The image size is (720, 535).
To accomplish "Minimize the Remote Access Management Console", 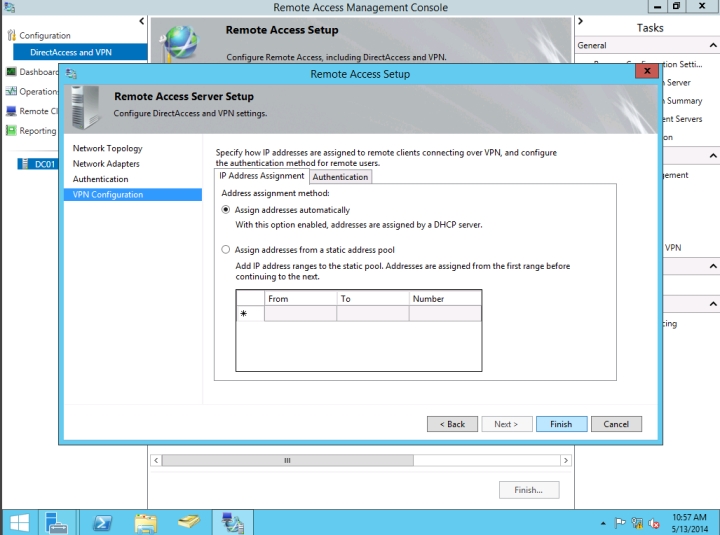I will tap(658, 6).
